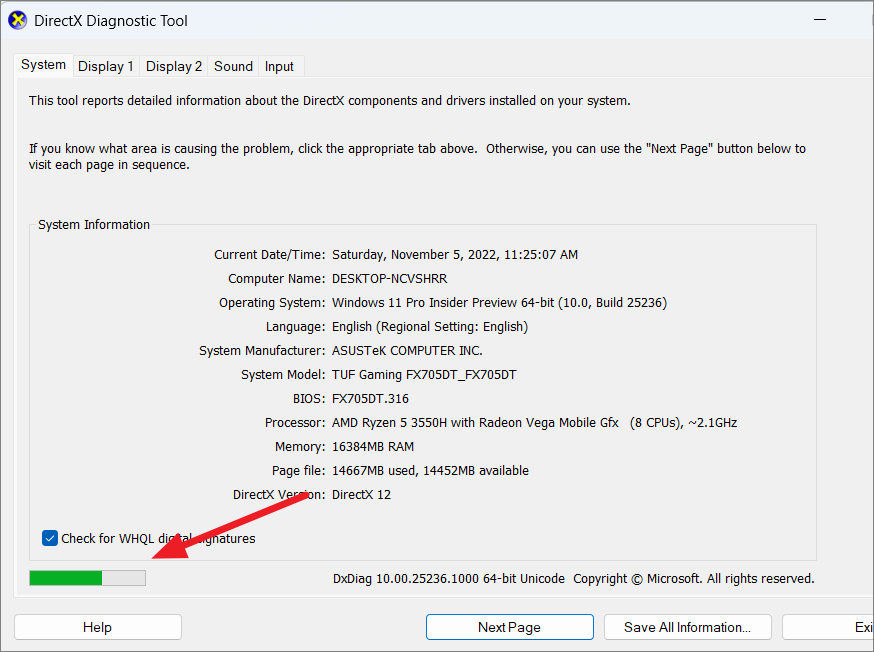Click the System Manufacturer: field label
Screen dimensions: 874x652
click(x=262, y=351)
